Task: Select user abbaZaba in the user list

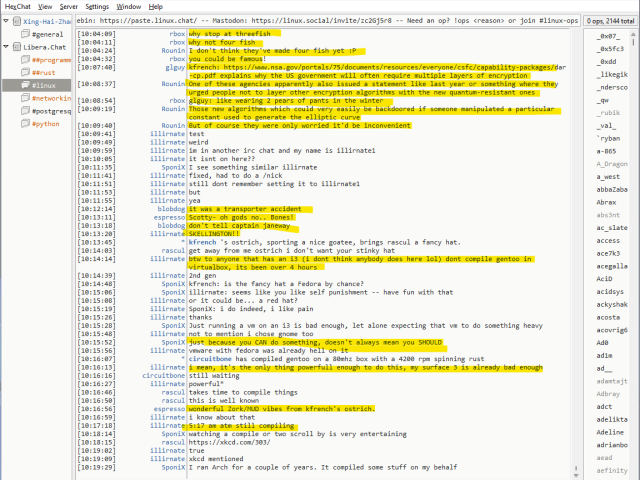Action: click(612, 189)
